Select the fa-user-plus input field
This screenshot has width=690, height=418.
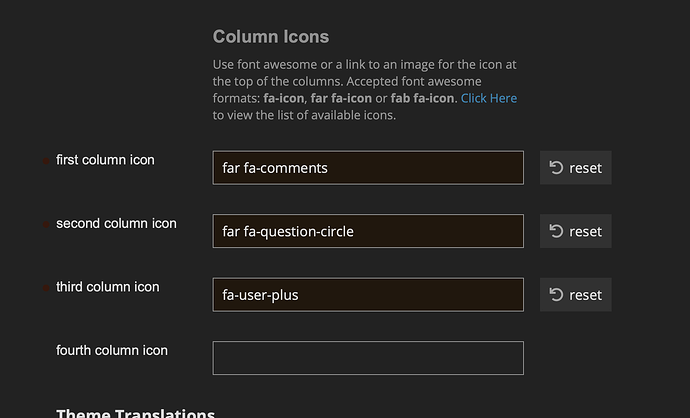368,294
